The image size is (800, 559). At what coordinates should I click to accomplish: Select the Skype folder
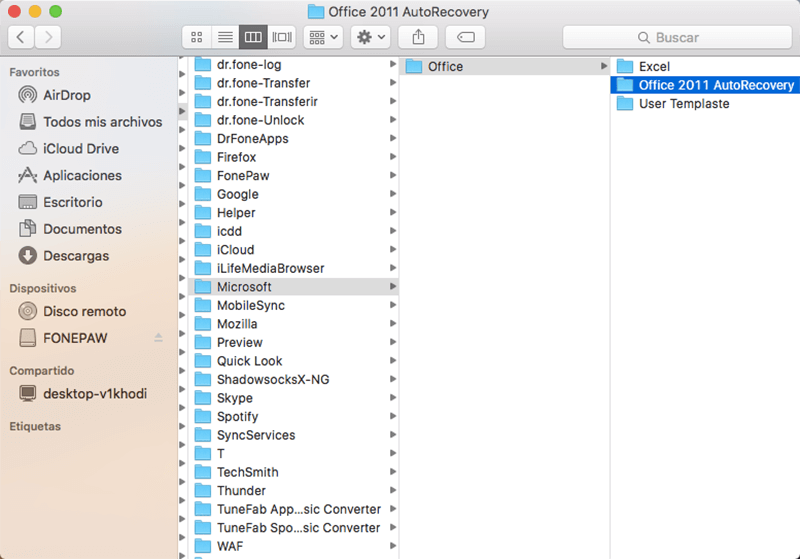point(293,398)
